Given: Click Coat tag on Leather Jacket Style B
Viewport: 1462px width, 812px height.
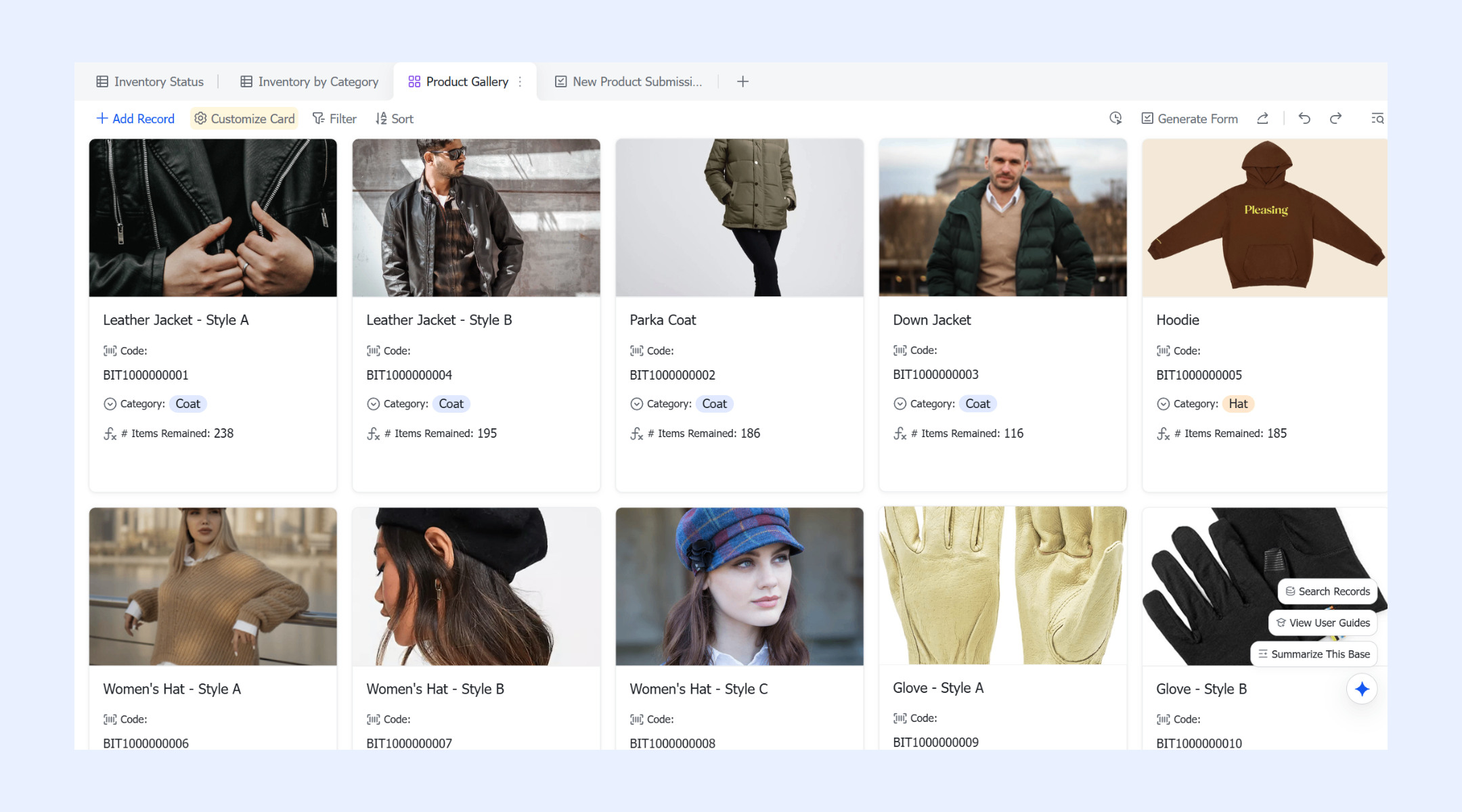Looking at the screenshot, I should click(451, 404).
